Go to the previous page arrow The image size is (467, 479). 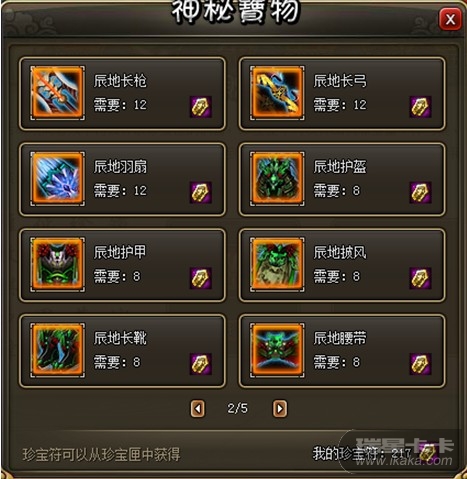[x=198, y=408]
